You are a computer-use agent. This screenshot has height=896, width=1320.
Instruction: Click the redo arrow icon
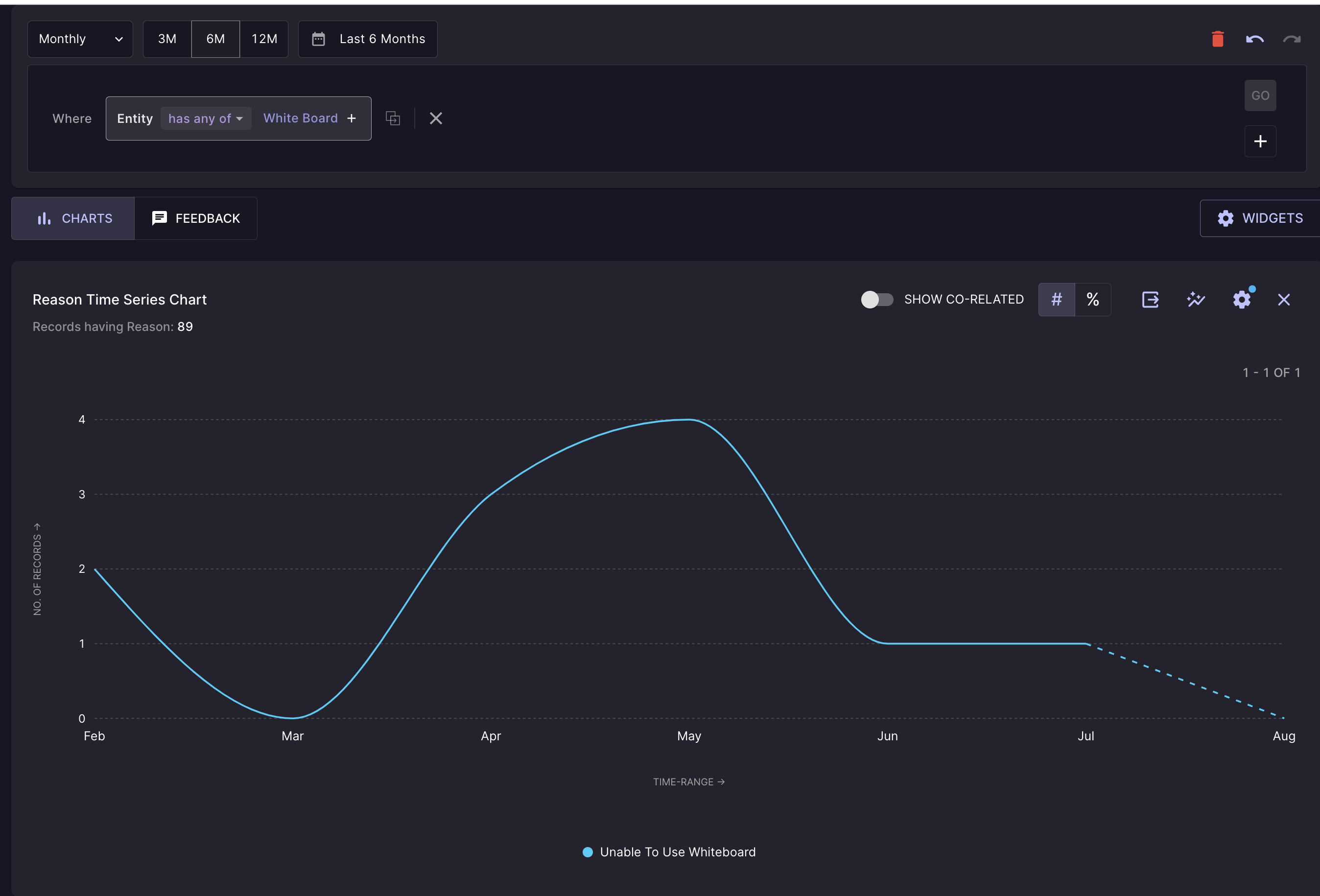[1292, 39]
